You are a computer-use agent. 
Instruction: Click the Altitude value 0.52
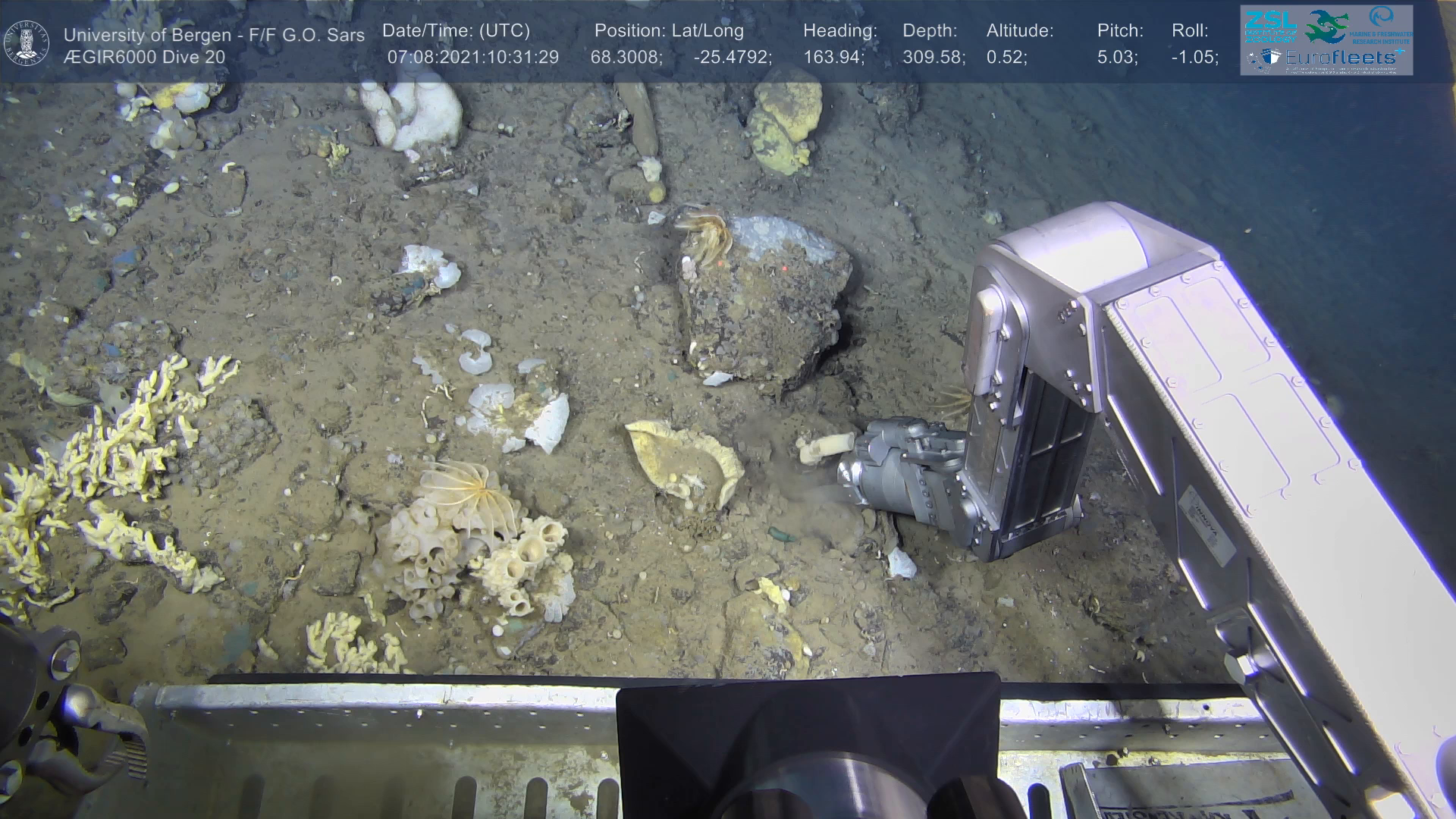(x=1007, y=58)
